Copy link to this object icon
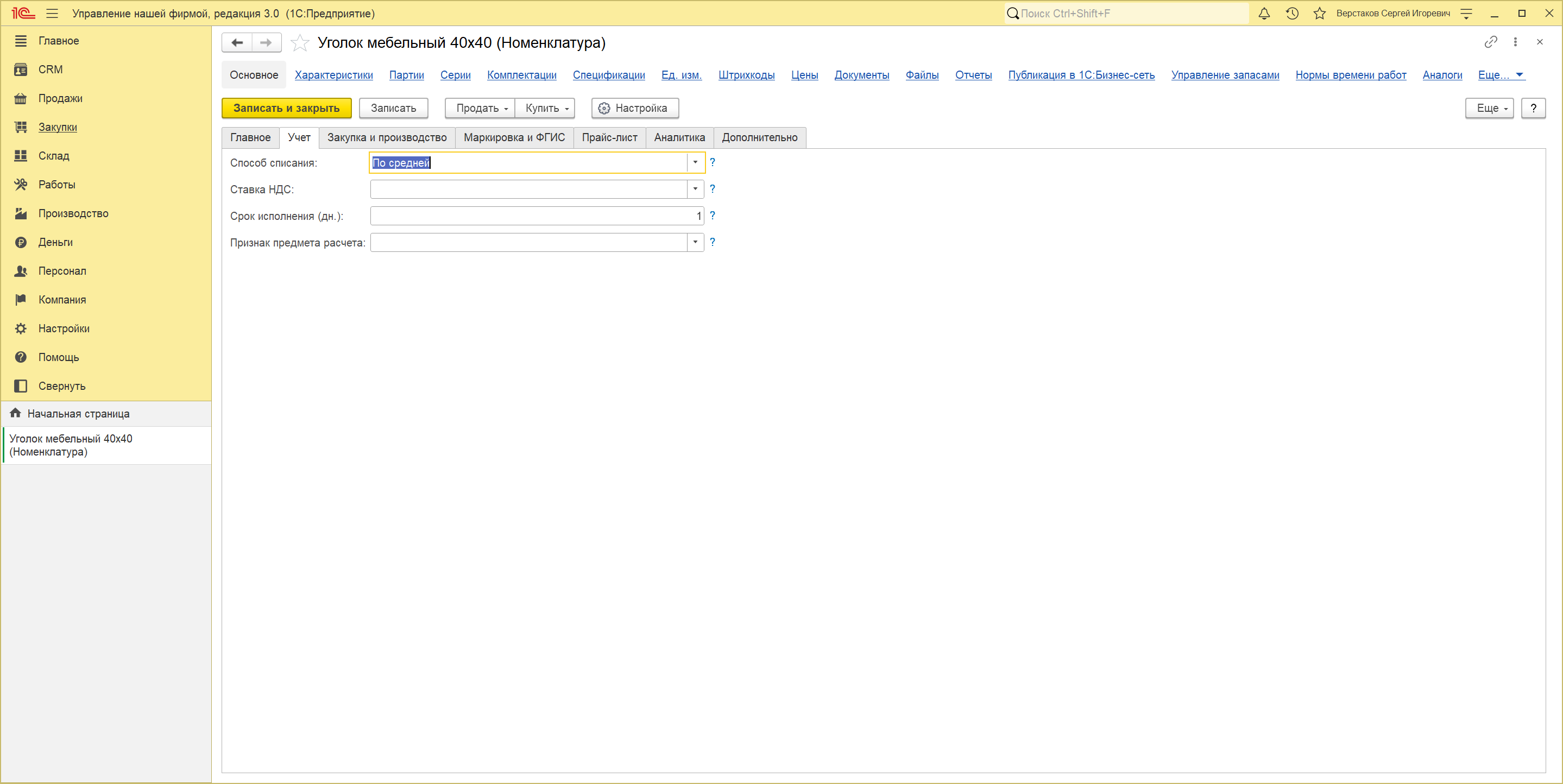The height and width of the screenshot is (784, 1563). click(x=1491, y=42)
